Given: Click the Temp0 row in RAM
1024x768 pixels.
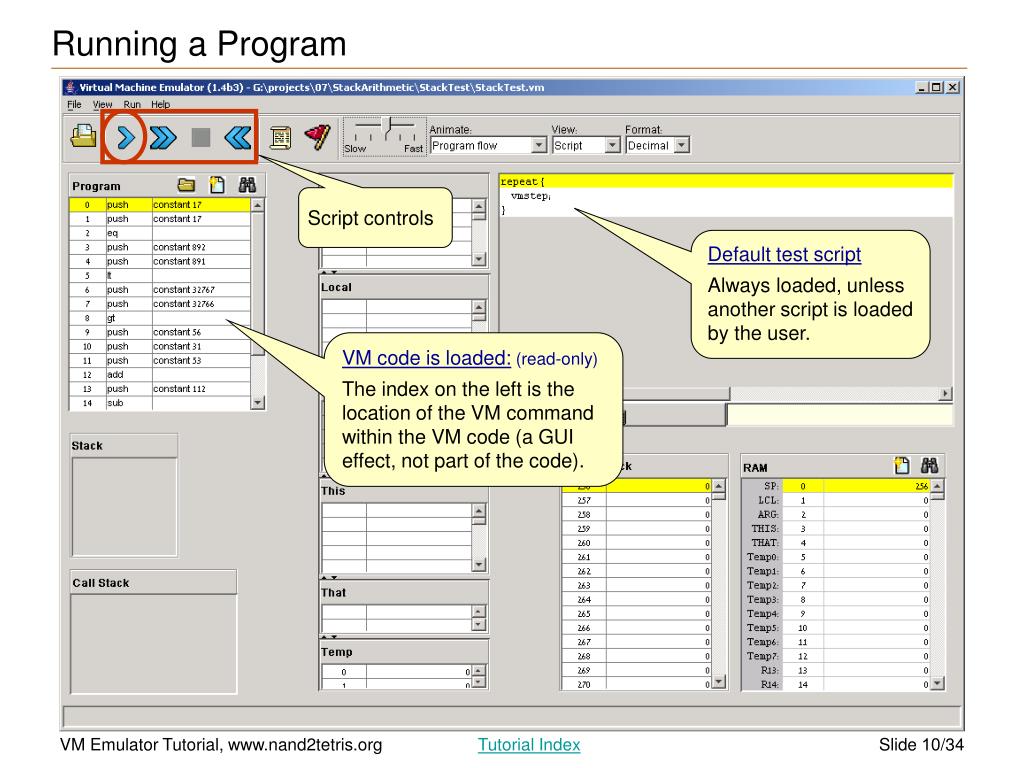Looking at the screenshot, I should coord(836,557).
